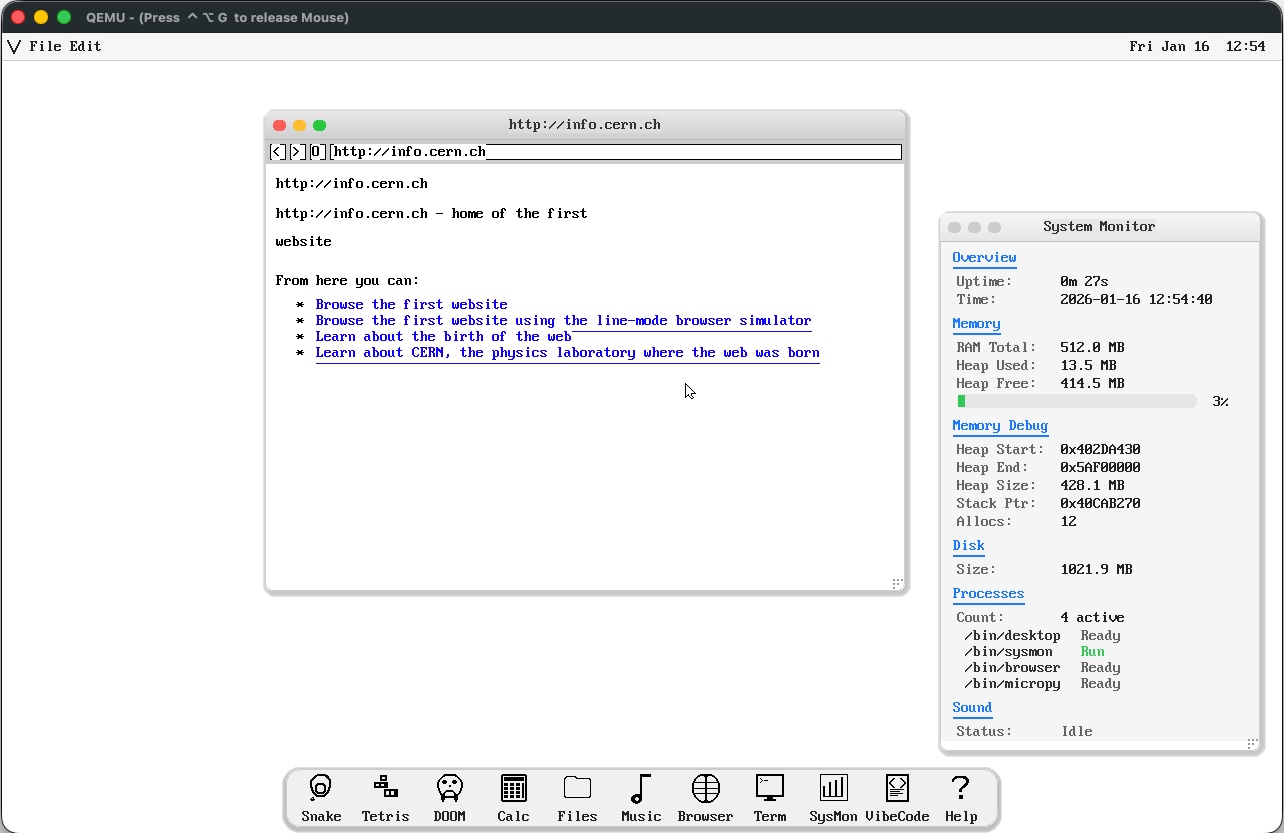The width and height of the screenshot is (1284, 833).
Task: Open the Edit menu
Action: 85,46
